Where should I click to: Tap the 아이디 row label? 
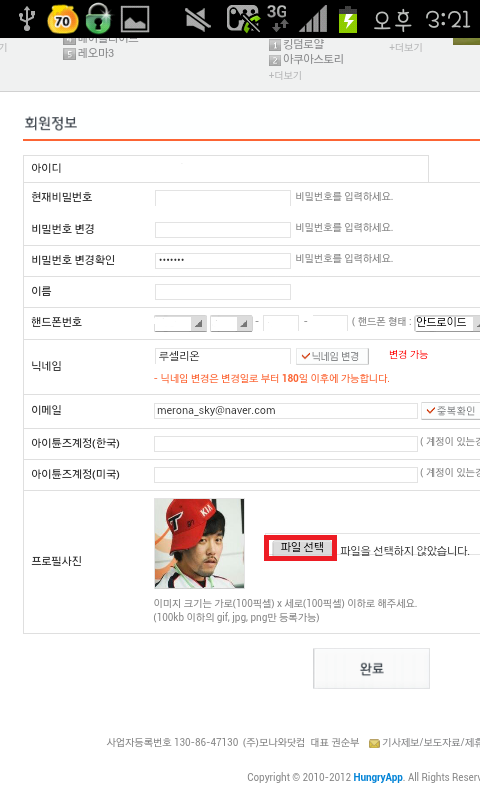coord(46,168)
